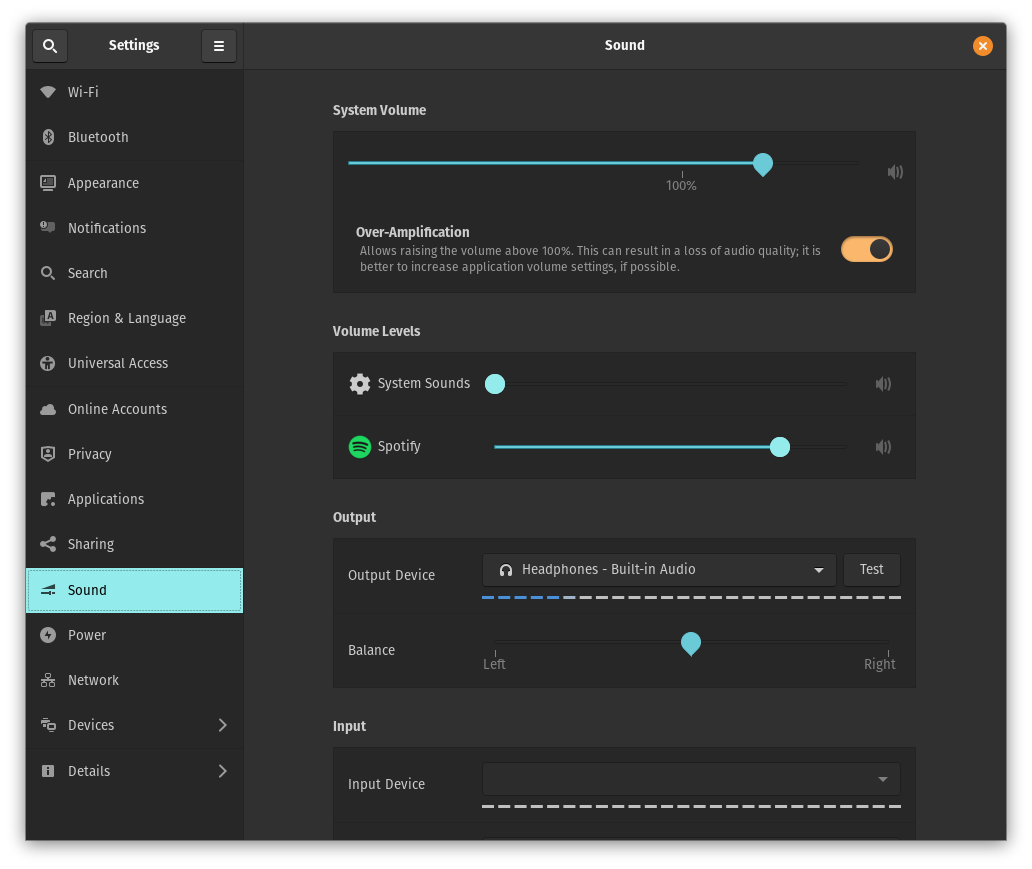
Task: Expand the Devices sidebar entry
Action: coord(222,725)
